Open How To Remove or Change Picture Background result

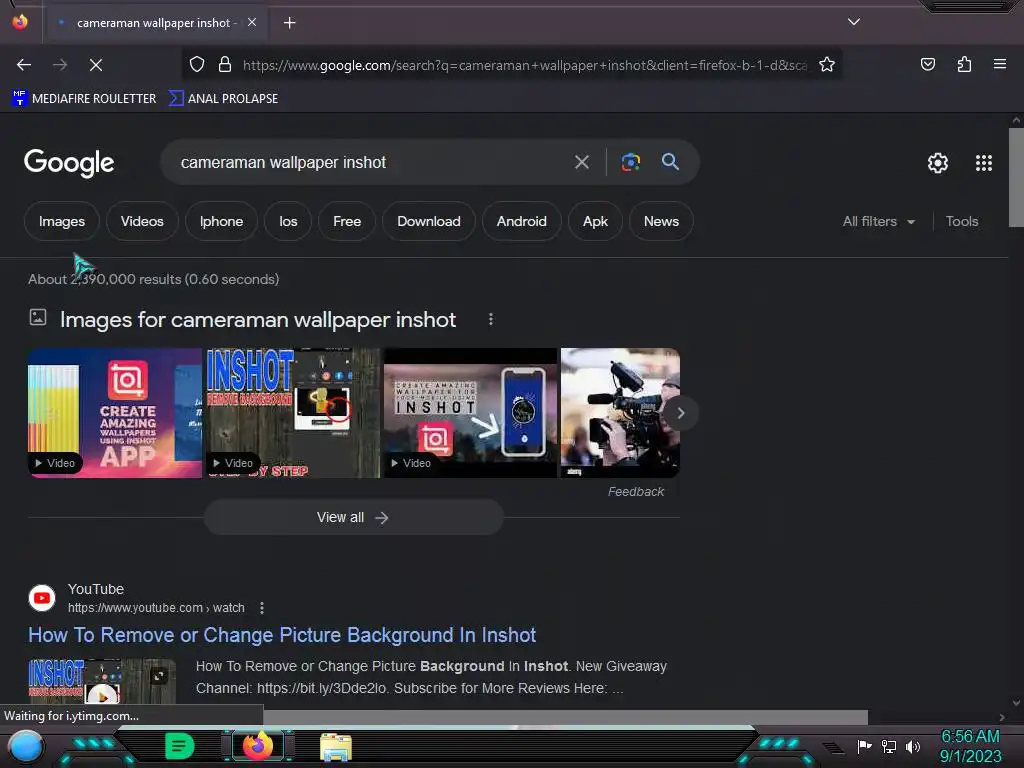[281, 635]
